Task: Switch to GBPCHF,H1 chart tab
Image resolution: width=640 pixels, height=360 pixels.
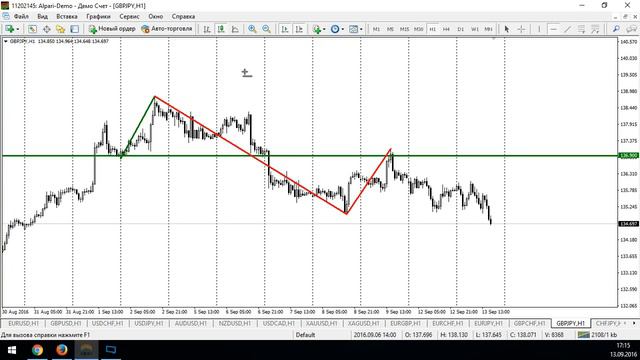Action: pyautogui.click(x=529, y=323)
